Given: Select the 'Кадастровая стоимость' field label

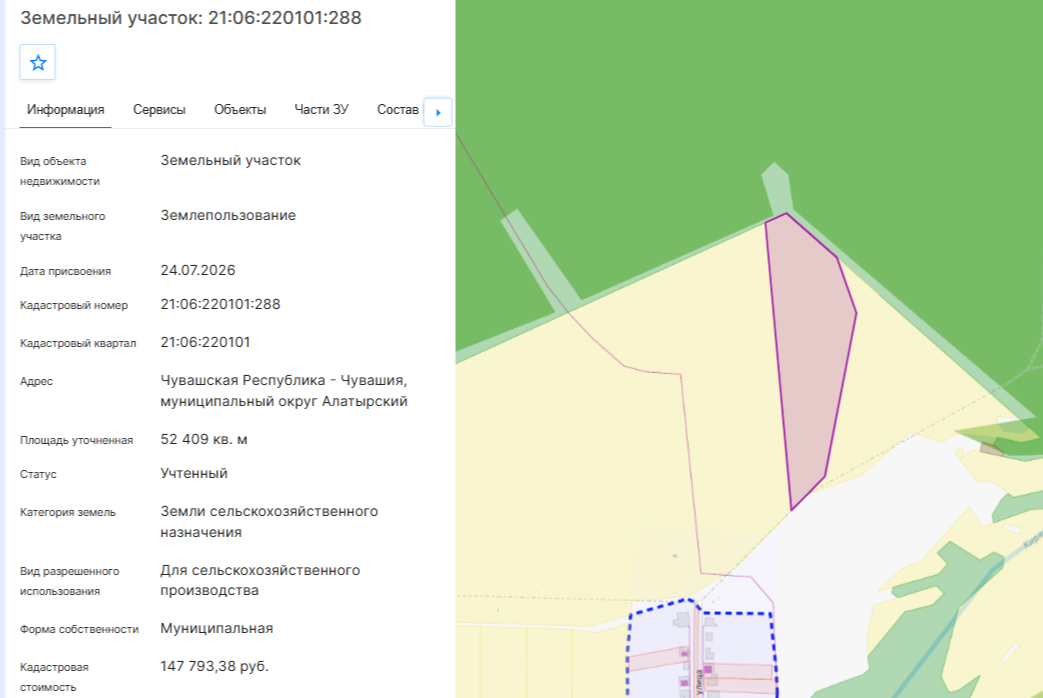Looking at the screenshot, I should pos(54,677).
